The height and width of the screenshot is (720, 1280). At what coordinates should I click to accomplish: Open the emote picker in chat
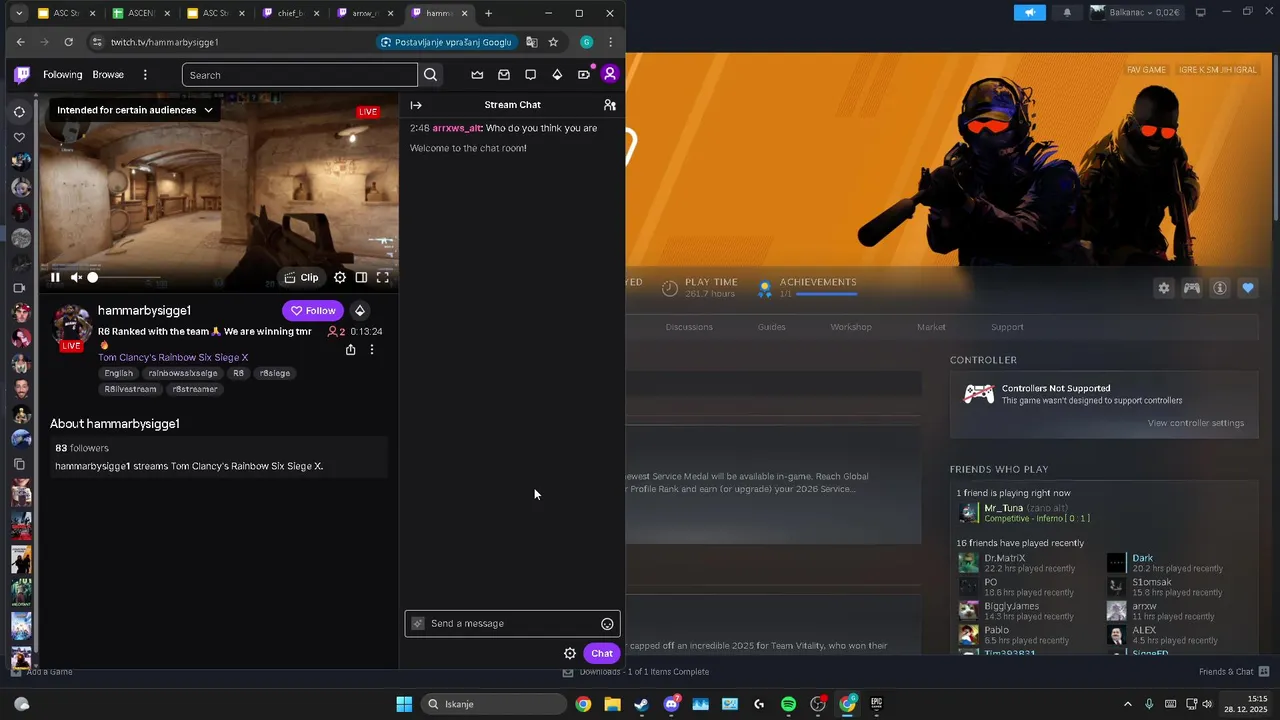tap(607, 624)
